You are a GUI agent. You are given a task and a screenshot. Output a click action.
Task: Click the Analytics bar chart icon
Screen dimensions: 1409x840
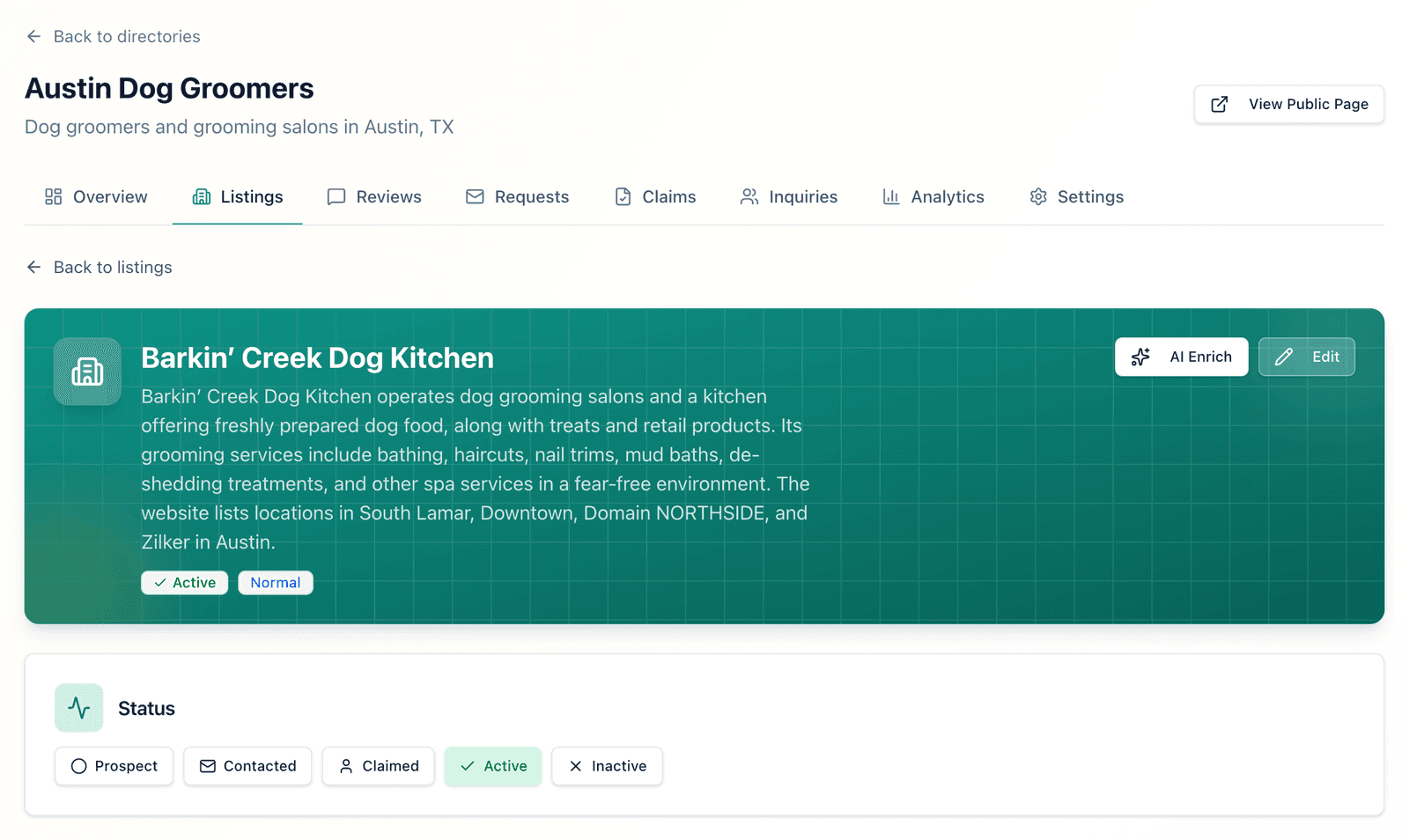point(891,196)
